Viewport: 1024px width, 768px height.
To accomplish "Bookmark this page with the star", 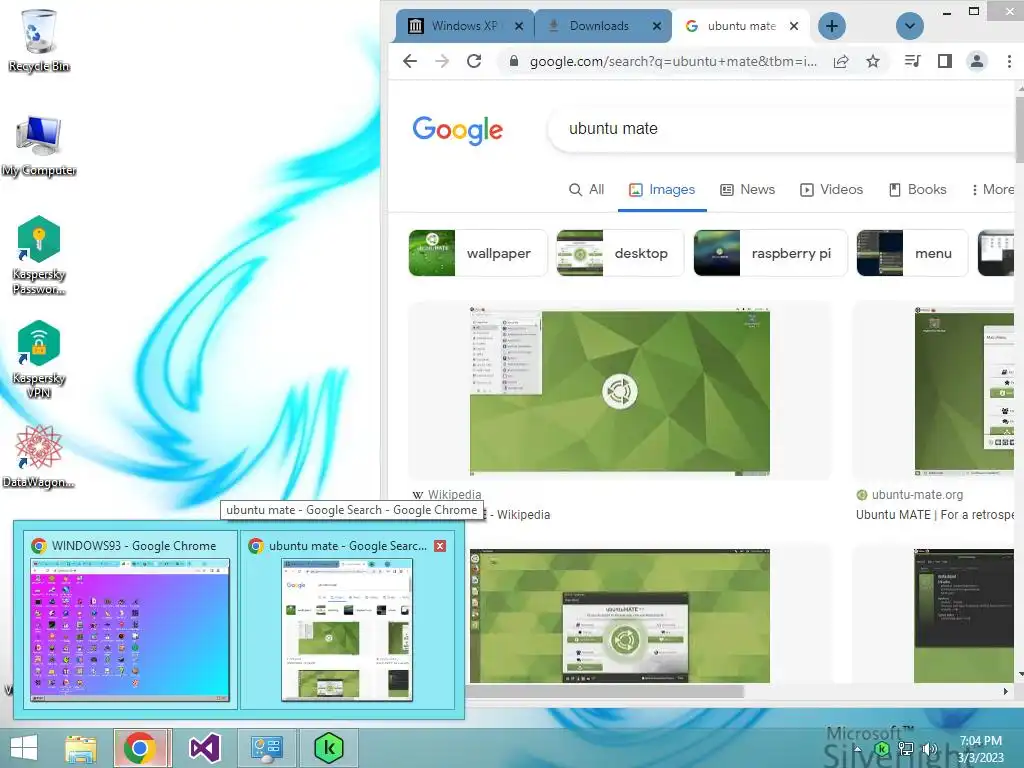I will 872,61.
